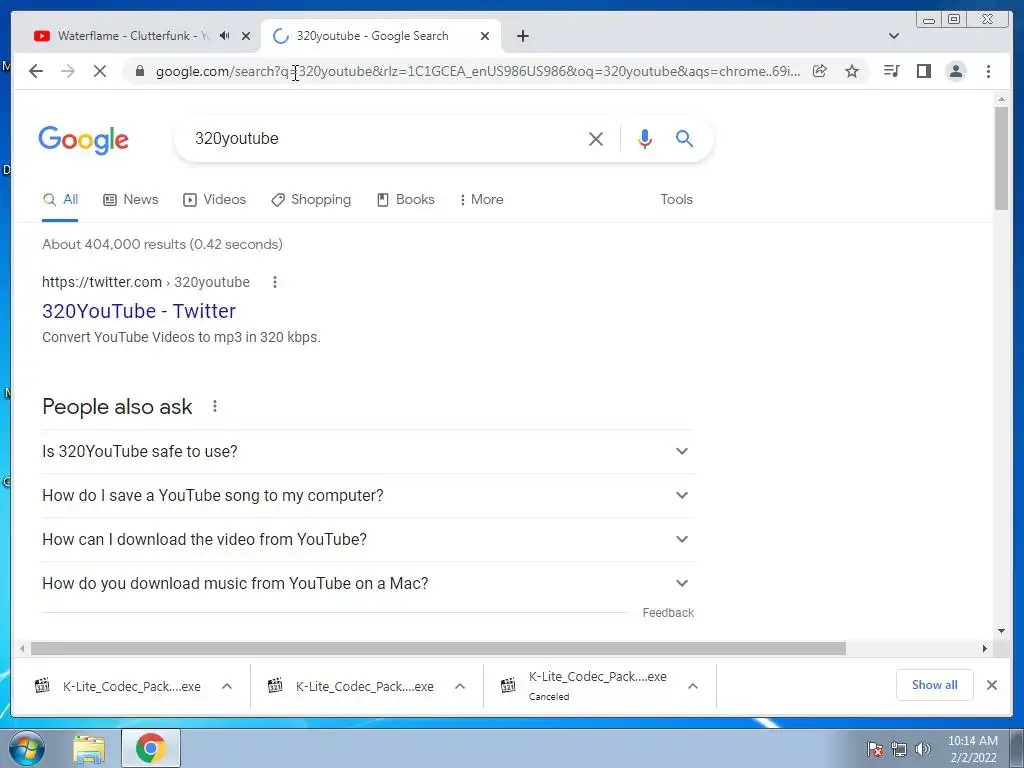Open the Action Center flag icon
Image resolution: width=1024 pixels, height=768 pixels.
(x=875, y=749)
